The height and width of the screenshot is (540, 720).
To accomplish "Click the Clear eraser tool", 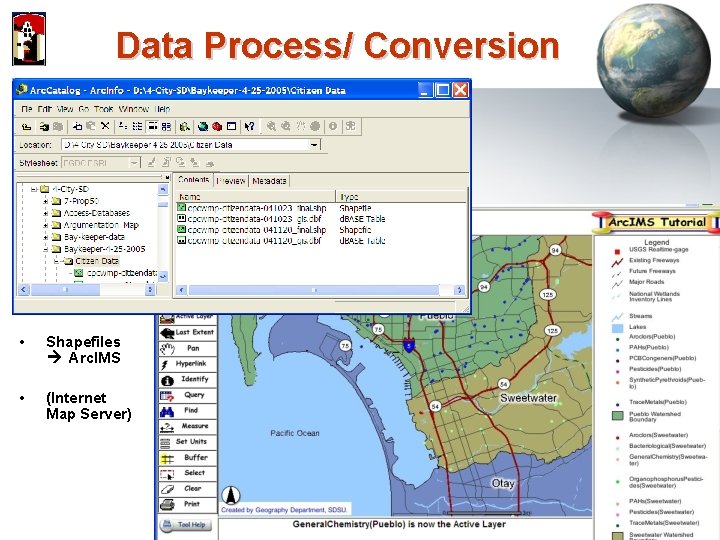I will 187,489.
